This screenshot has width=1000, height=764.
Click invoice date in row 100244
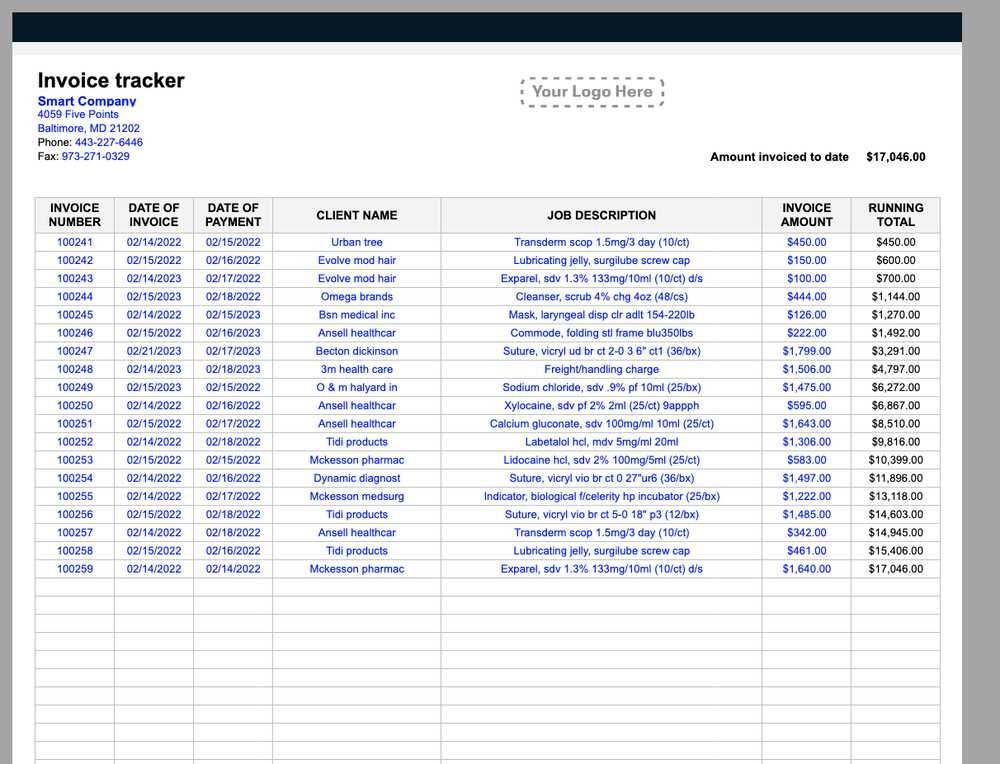point(154,297)
